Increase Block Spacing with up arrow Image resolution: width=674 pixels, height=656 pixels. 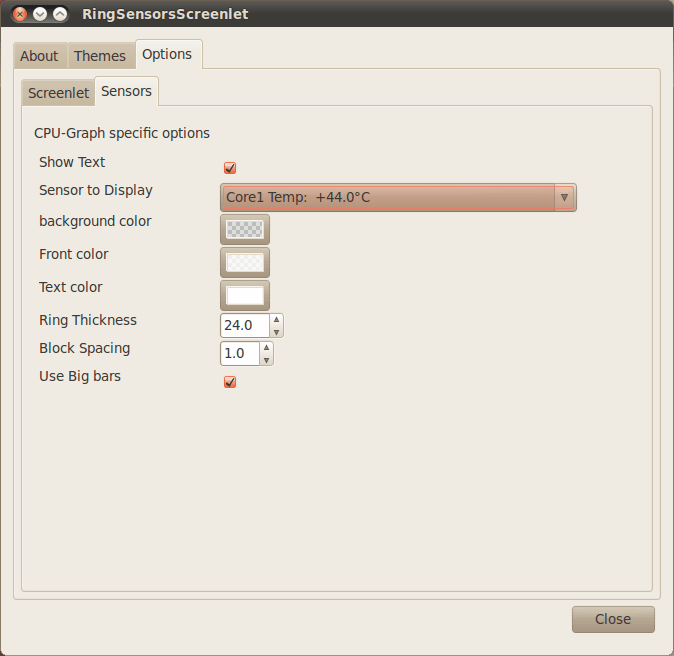pyautogui.click(x=266, y=349)
